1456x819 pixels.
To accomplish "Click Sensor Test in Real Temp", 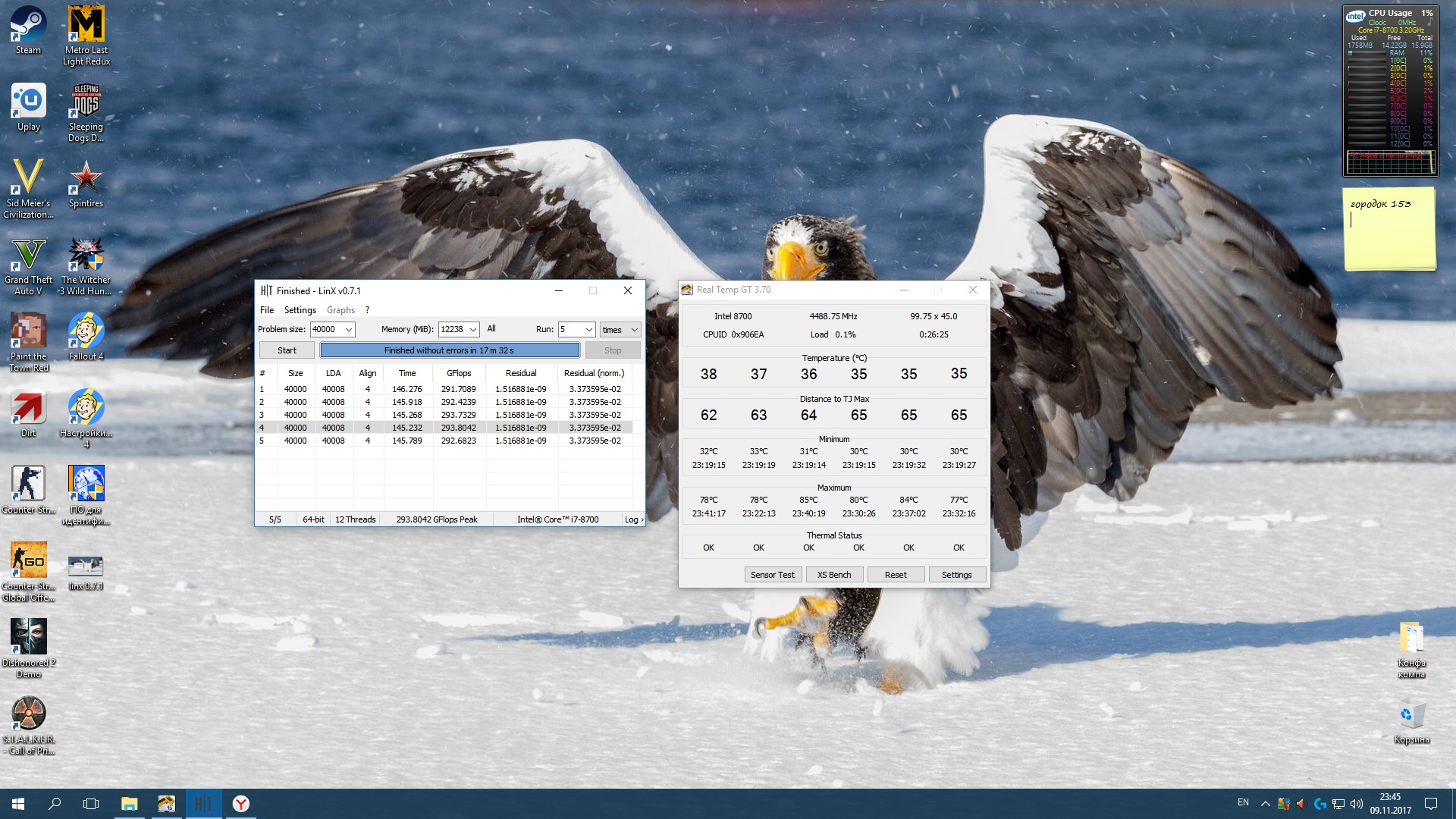I will click(x=772, y=575).
